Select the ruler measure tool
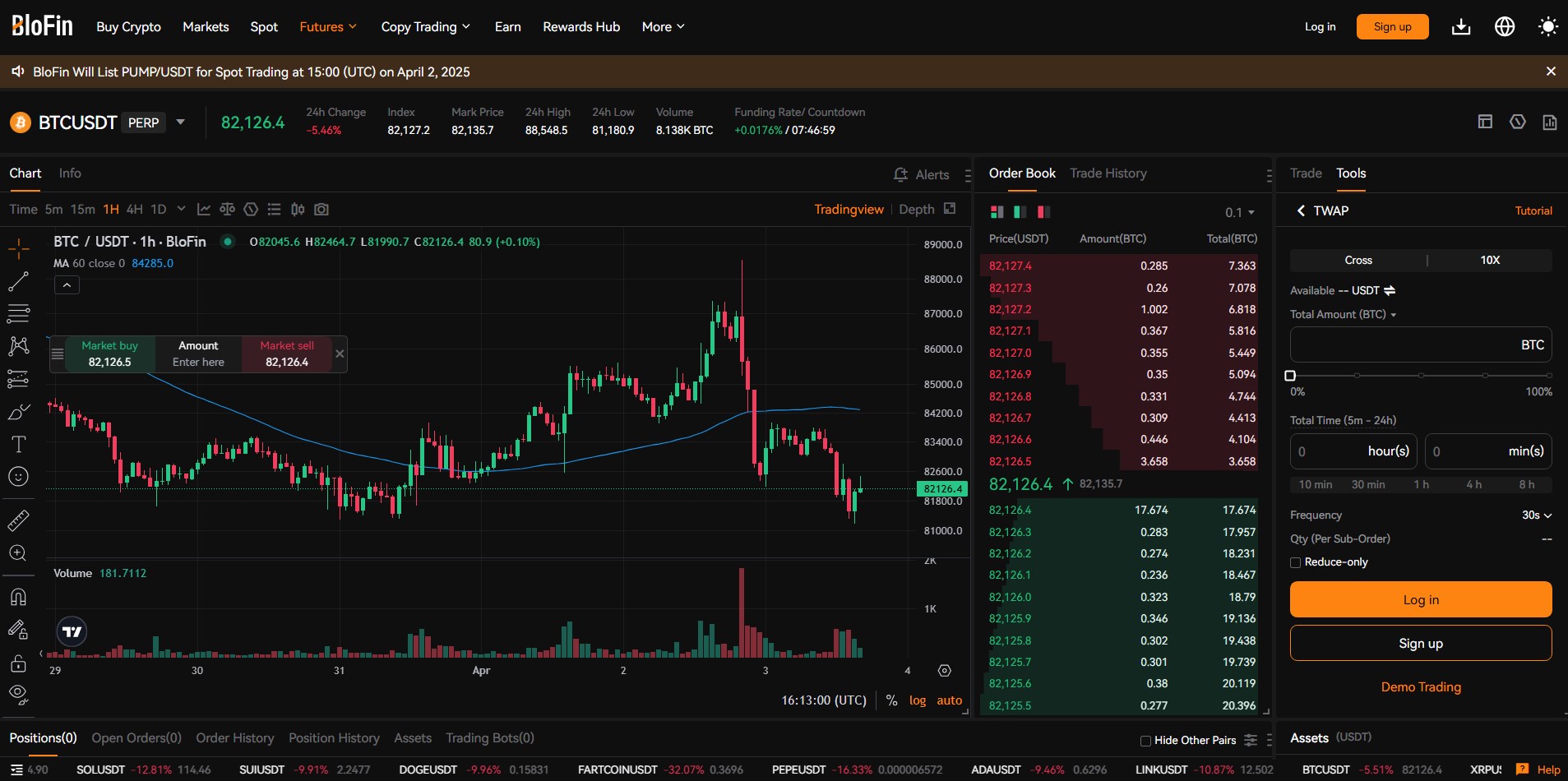 (18, 520)
